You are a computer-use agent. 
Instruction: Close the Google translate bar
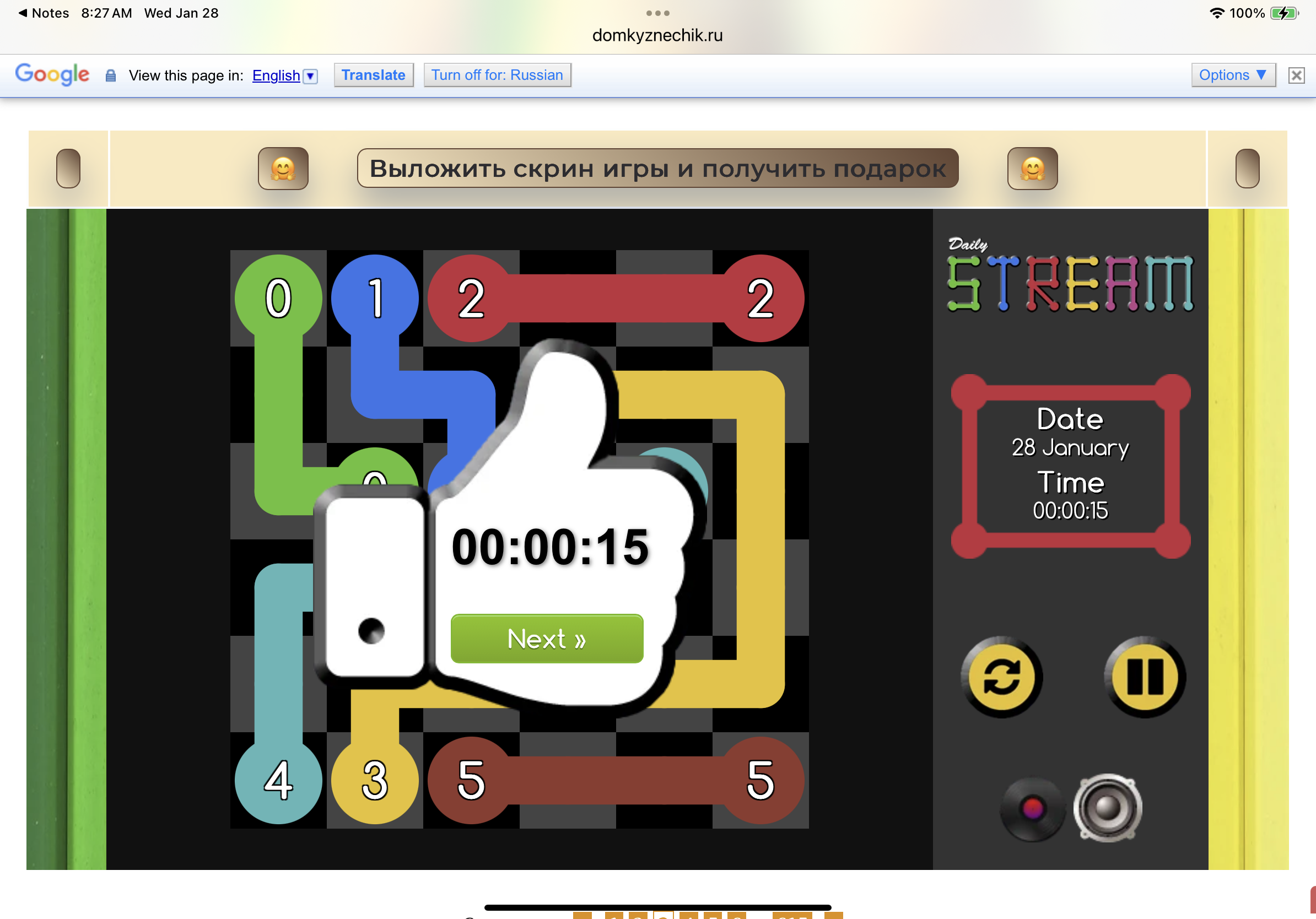(1296, 75)
